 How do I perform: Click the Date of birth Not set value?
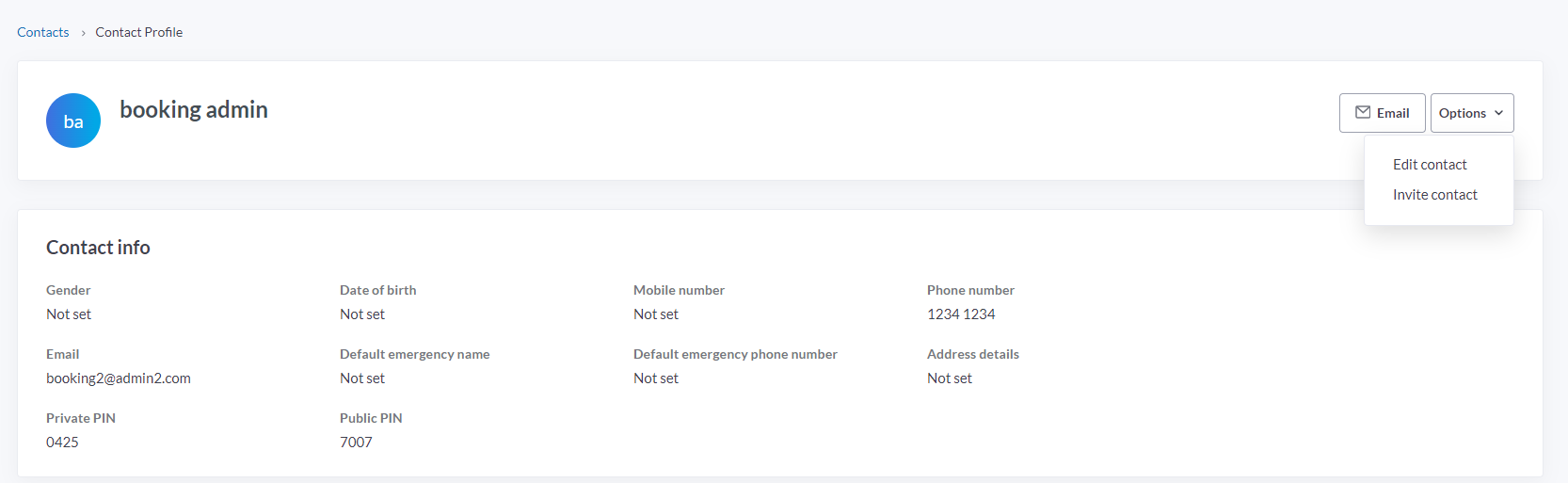[x=362, y=314]
